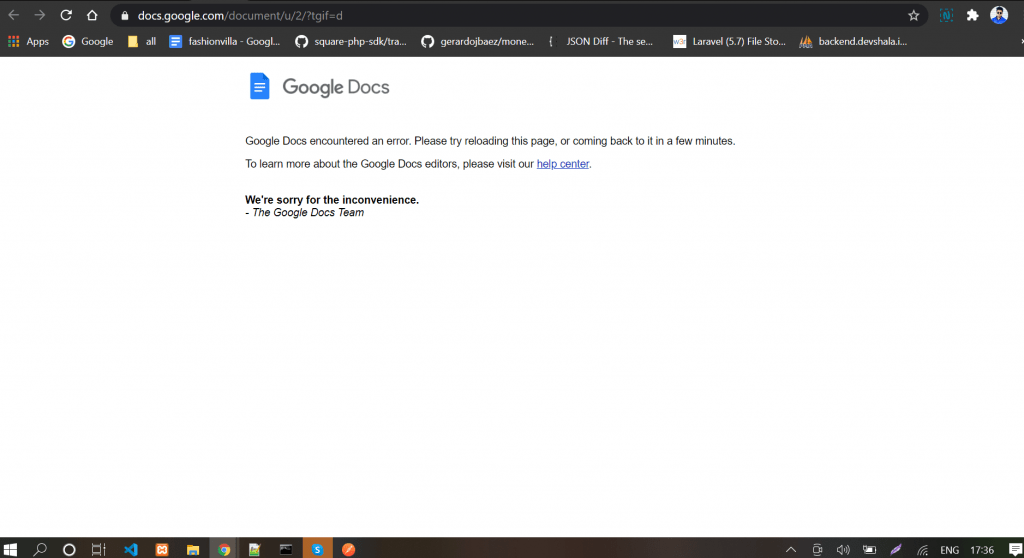Viewport: 1024px width, 558px height.
Task: Switch the ENG input language
Action: (x=950, y=550)
